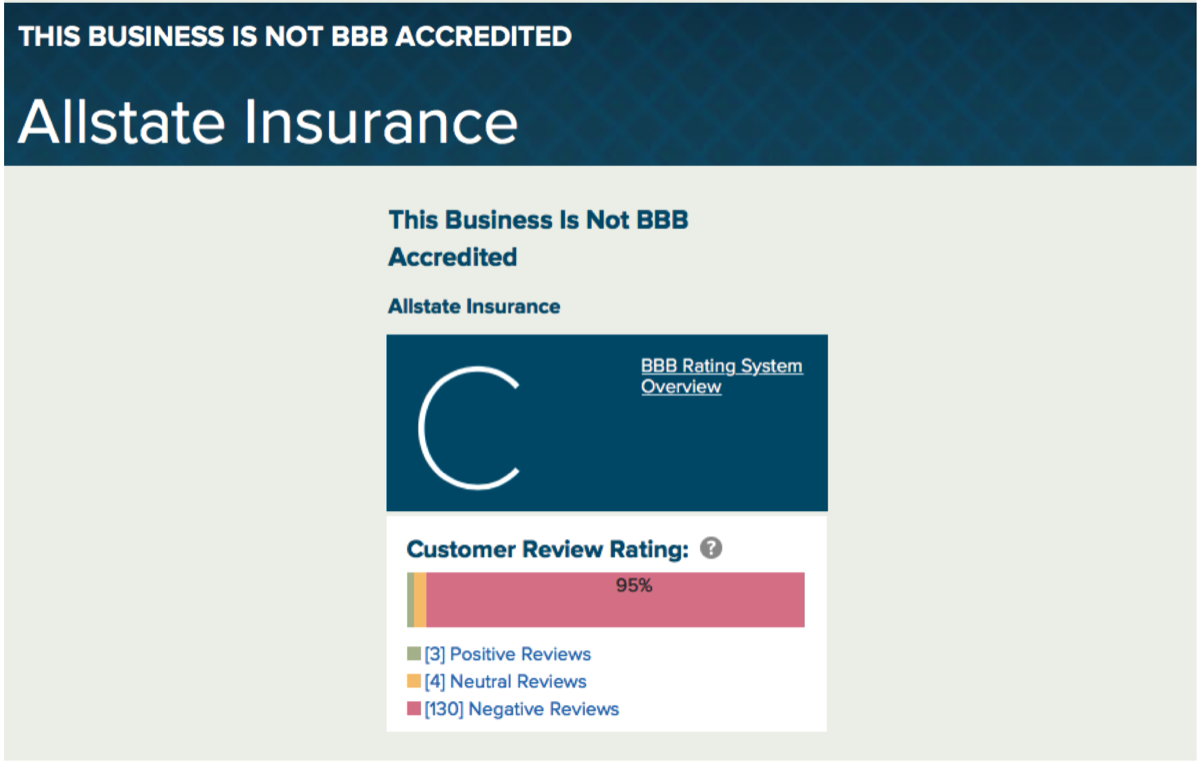Open the [3] Positive Reviews link
The height and width of the screenshot is (764, 1200).
click(508, 654)
